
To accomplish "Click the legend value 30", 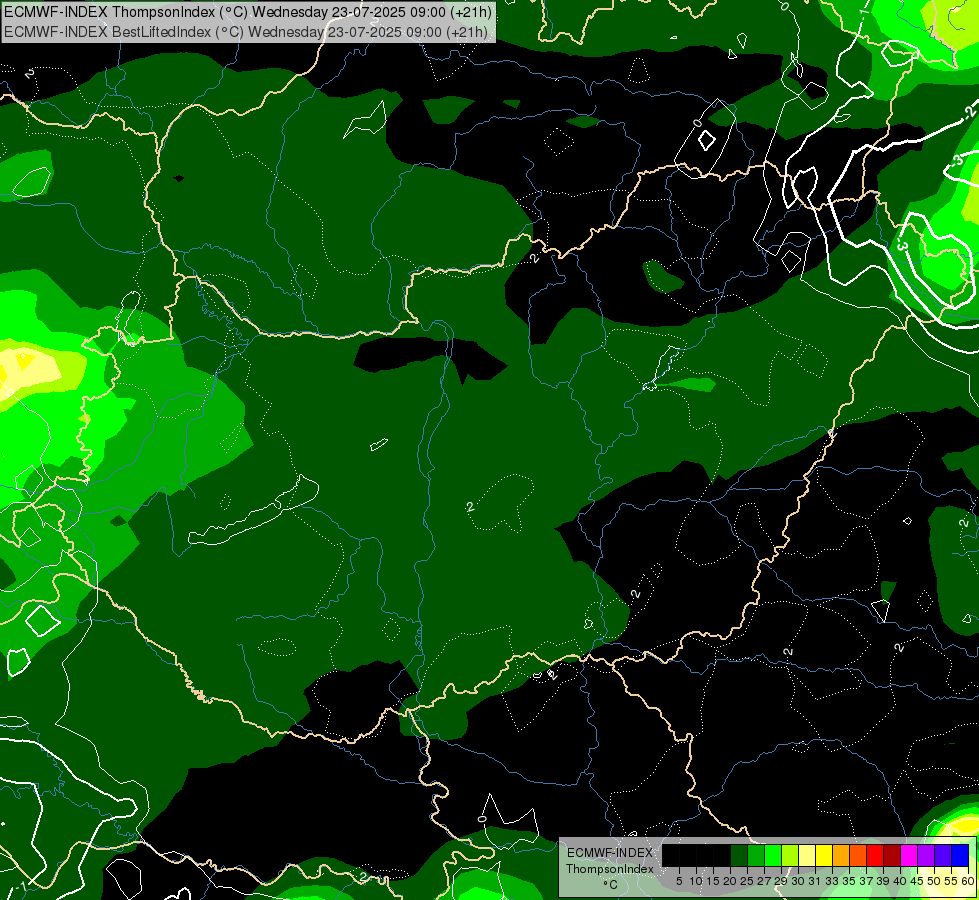I will coord(798,881).
